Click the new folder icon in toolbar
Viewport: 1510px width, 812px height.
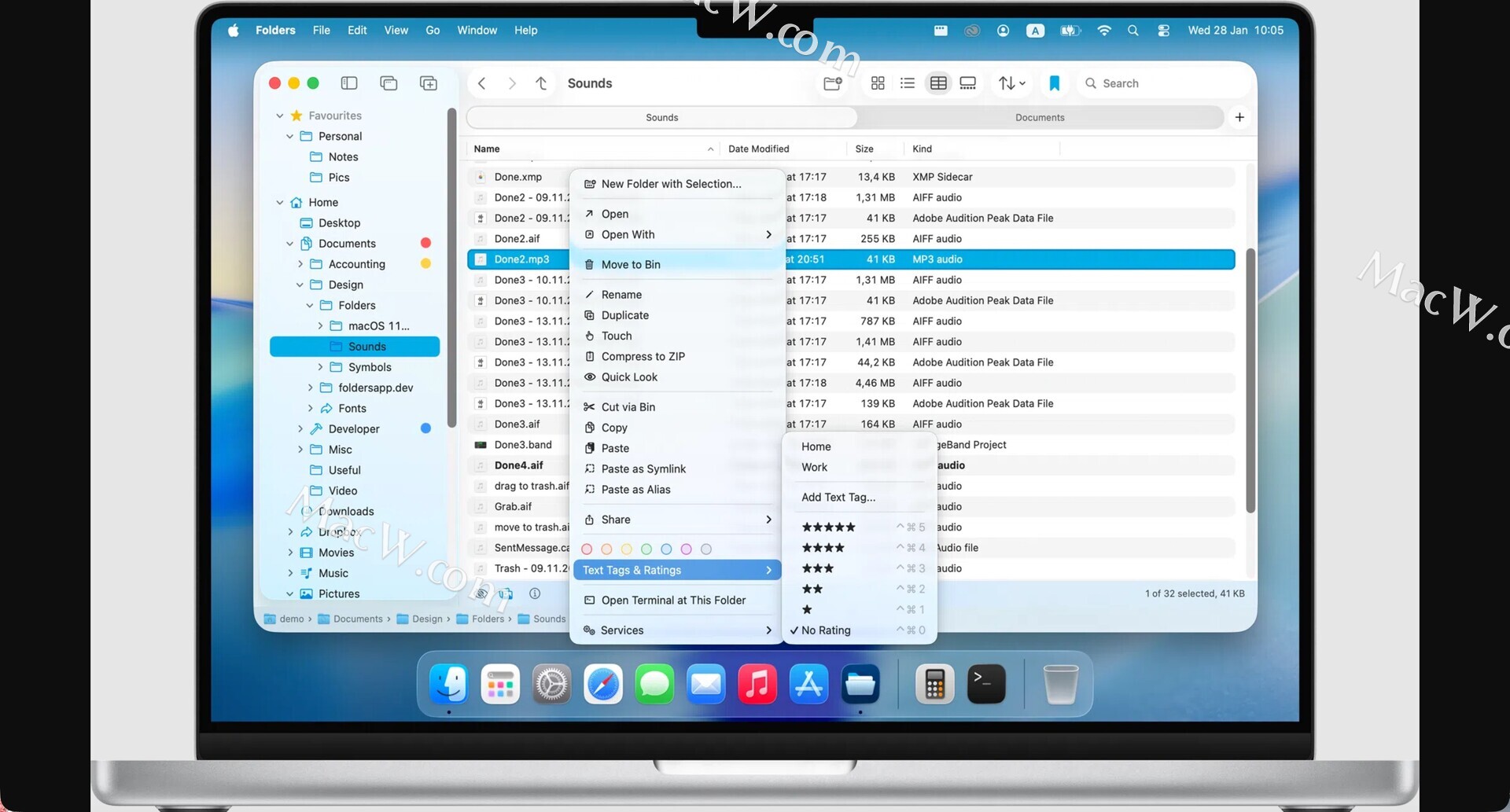tap(832, 83)
